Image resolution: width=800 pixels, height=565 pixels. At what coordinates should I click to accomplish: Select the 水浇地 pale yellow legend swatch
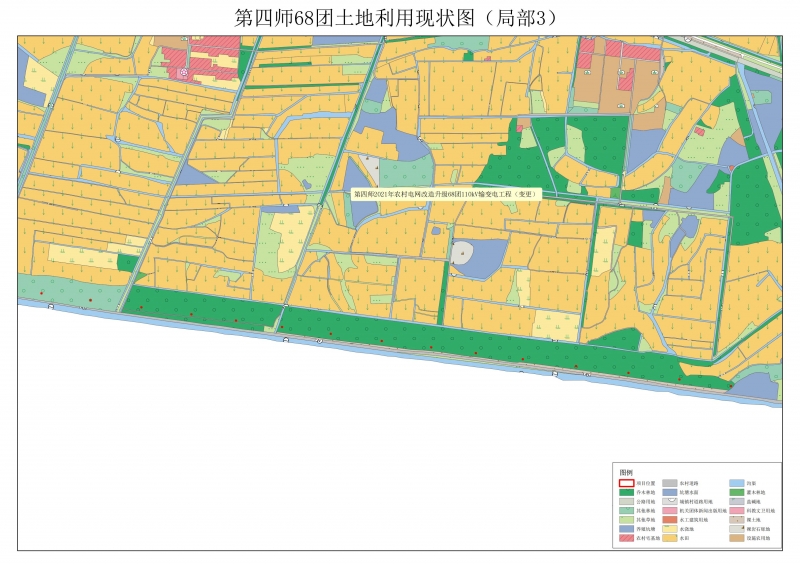click(671, 530)
